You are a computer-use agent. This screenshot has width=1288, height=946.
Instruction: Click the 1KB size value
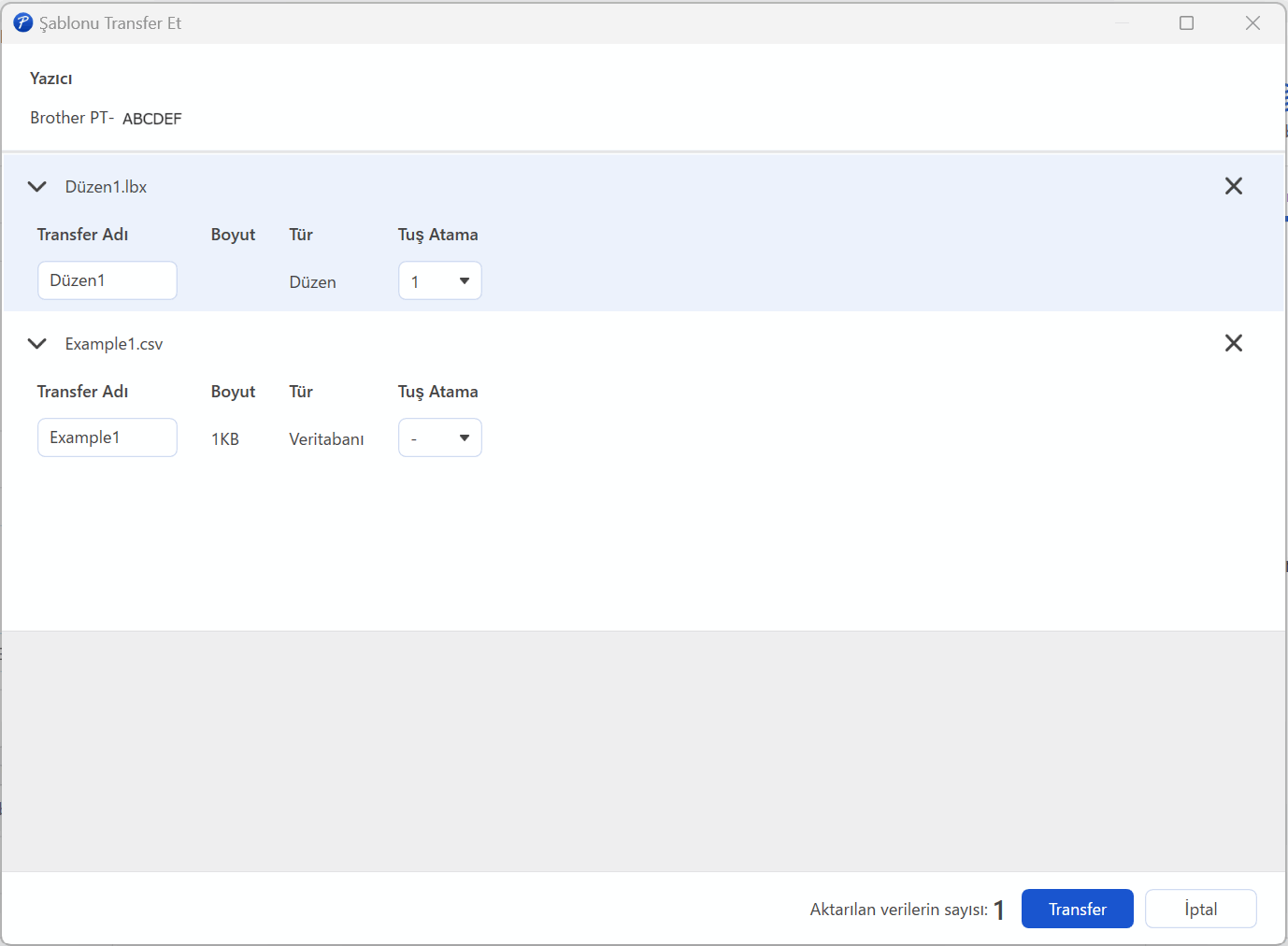tap(225, 439)
